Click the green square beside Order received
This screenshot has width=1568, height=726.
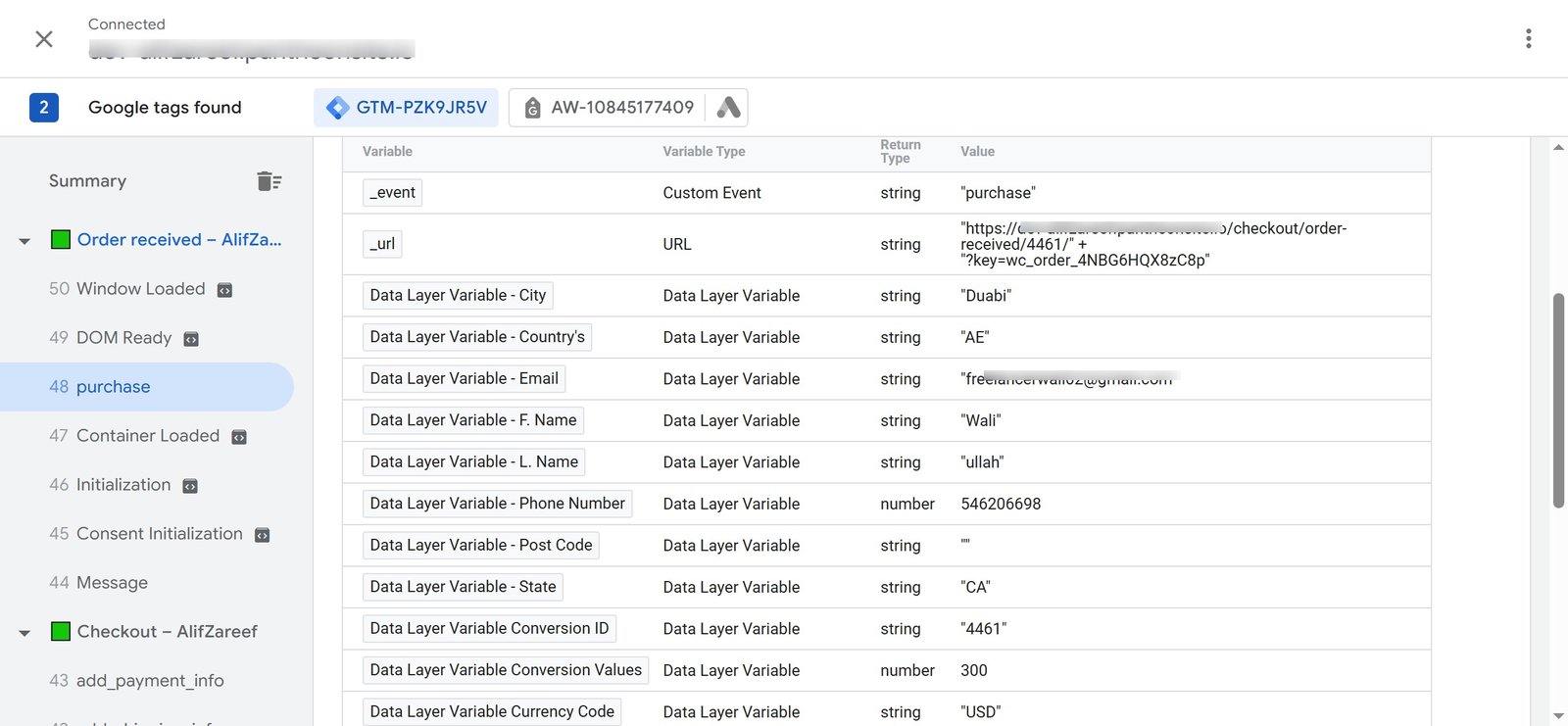click(61, 240)
